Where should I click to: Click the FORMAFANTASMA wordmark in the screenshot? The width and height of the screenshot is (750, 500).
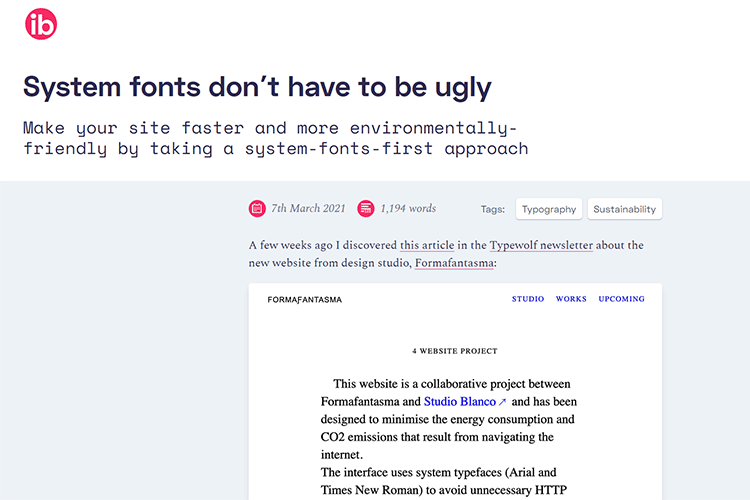pos(304,299)
